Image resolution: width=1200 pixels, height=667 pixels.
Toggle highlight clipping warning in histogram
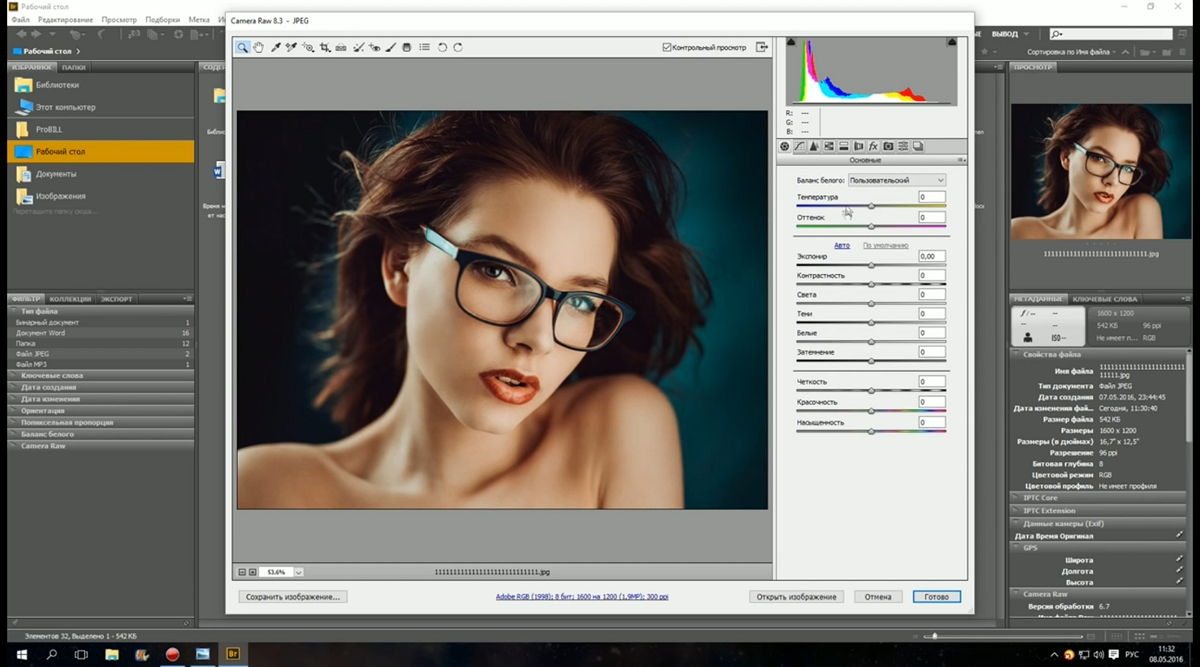click(952, 43)
